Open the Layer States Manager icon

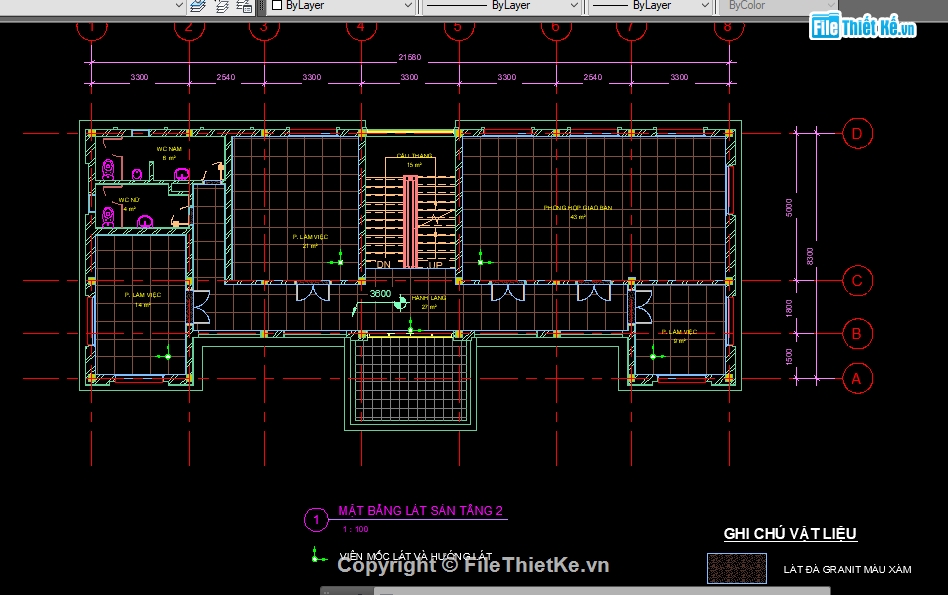point(244,6)
